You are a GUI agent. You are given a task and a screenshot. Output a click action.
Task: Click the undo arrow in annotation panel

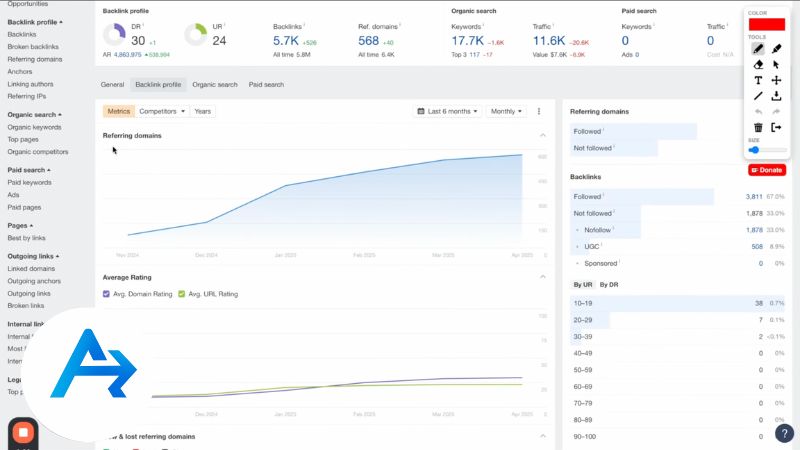tap(758, 112)
